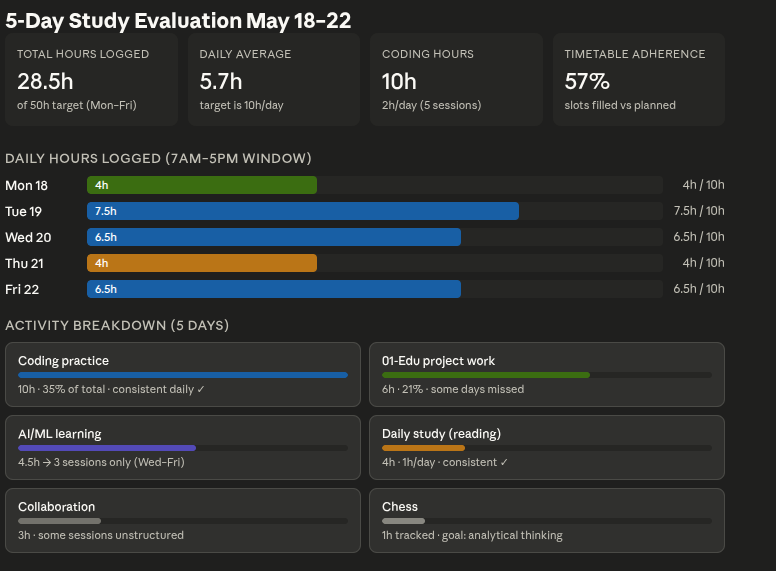Click the blue Tue 19 7.5h bar

coord(303,211)
